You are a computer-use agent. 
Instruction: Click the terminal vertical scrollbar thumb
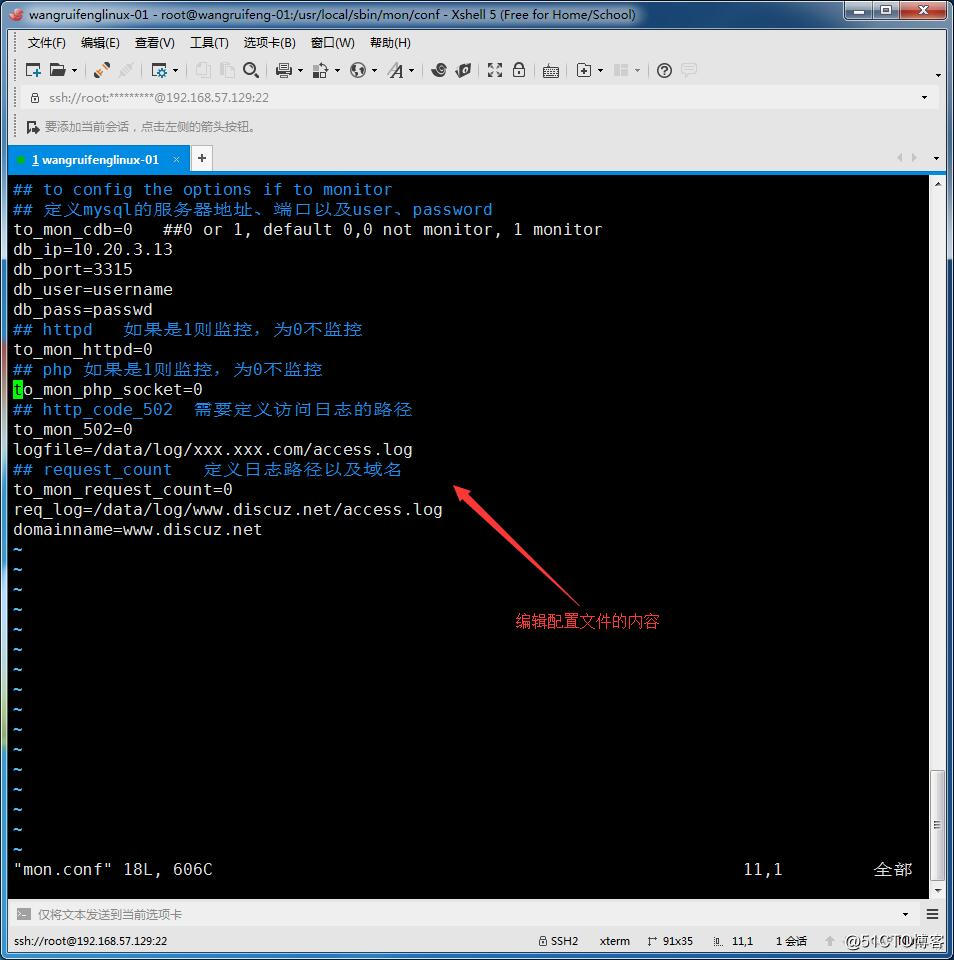(x=937, y=825)
